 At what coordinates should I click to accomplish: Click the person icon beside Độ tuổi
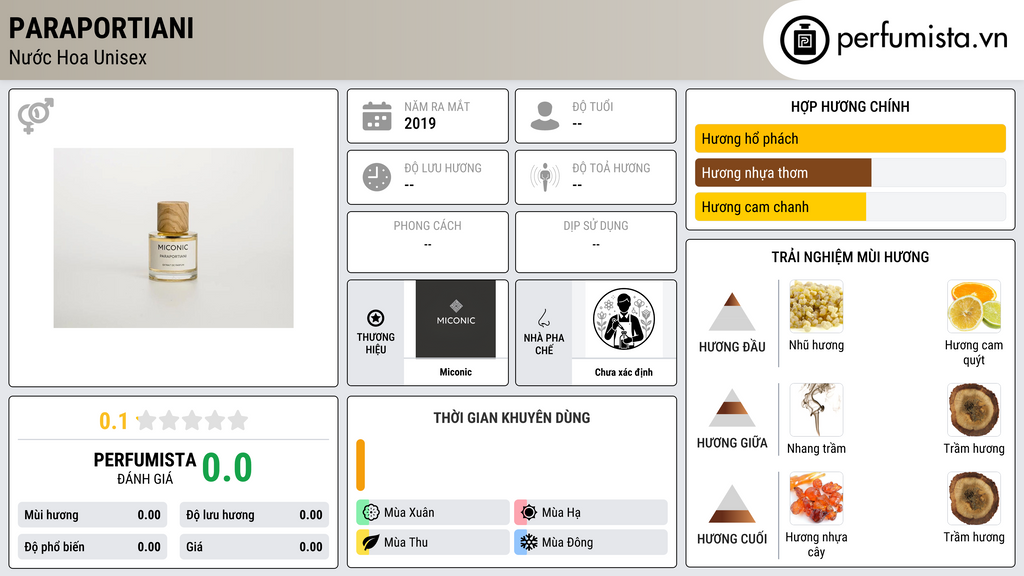coord(545,116)
